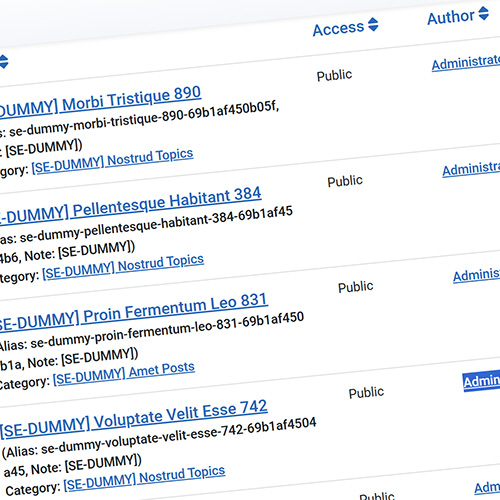This screenshot has width=500, height=500.
Task: Sort the table by Author column
Action: pos(458,16)
